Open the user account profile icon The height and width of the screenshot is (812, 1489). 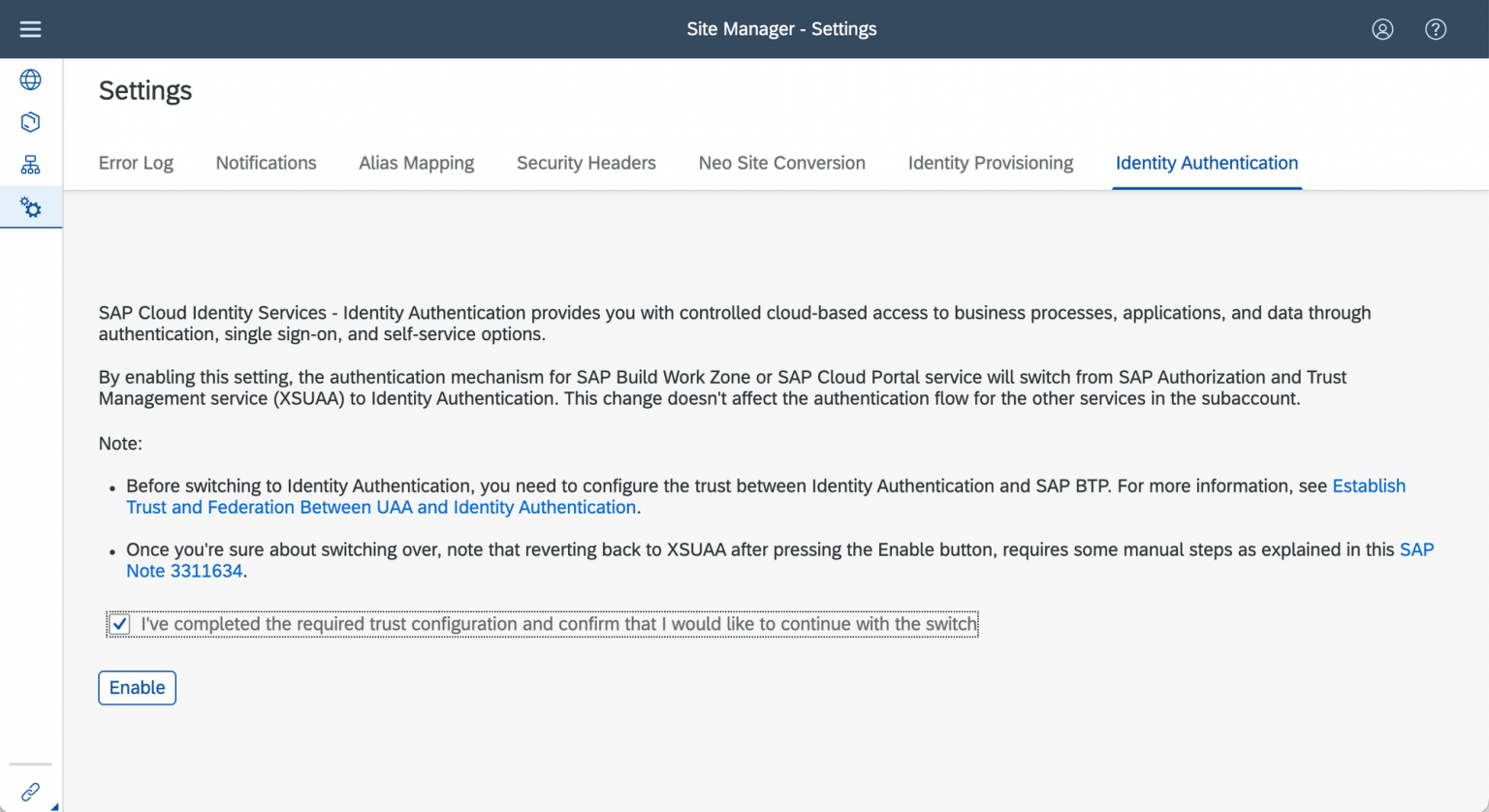1382,29
